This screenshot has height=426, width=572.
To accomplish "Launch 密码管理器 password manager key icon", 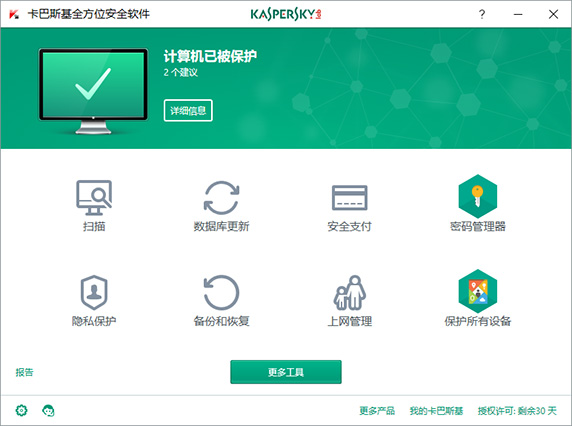I will (x=478, y=196).
